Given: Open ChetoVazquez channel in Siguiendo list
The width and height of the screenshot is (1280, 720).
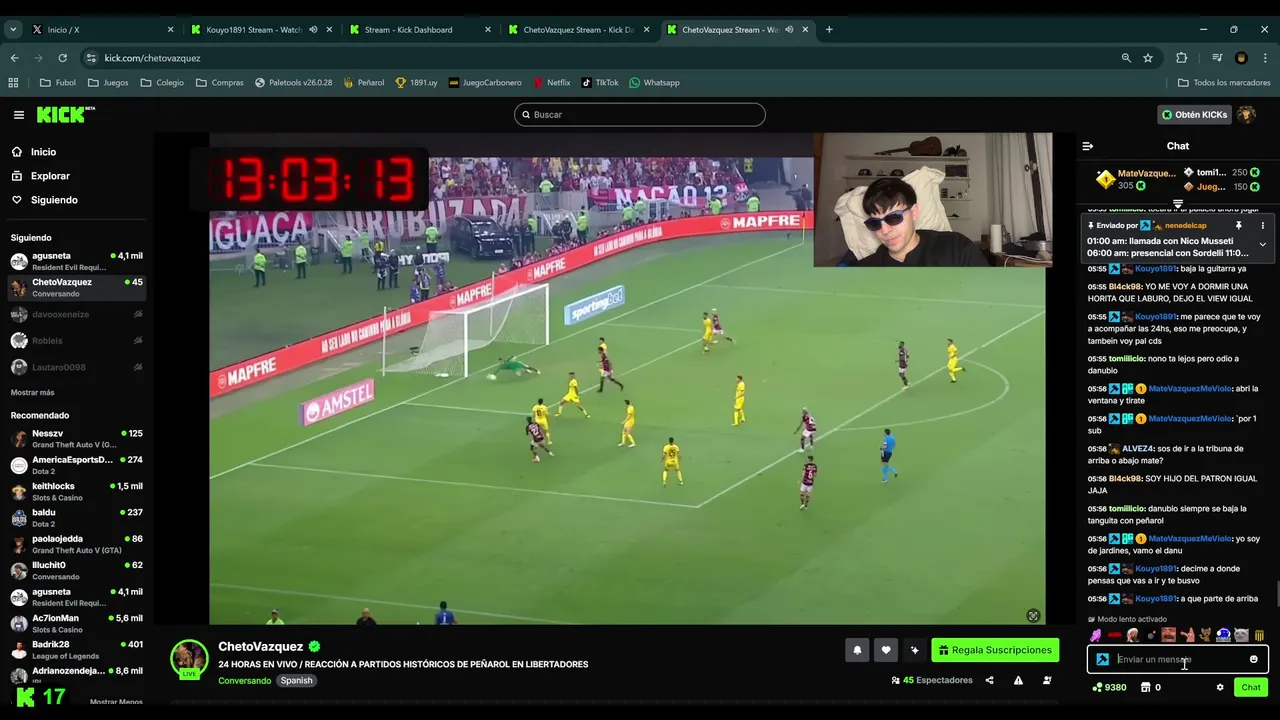Looking at the screenshot, I should point(77,287).
